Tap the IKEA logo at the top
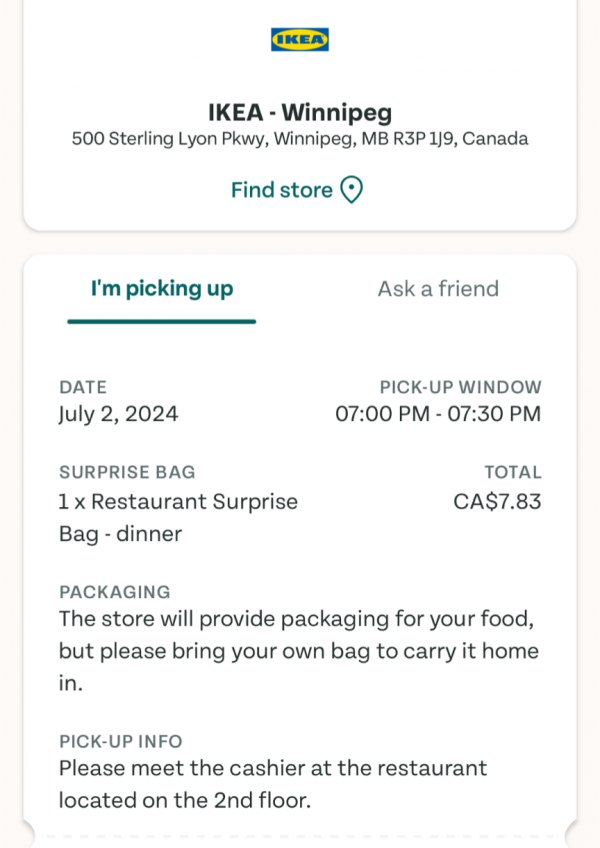Screen dimensions: 600x848 300,39
